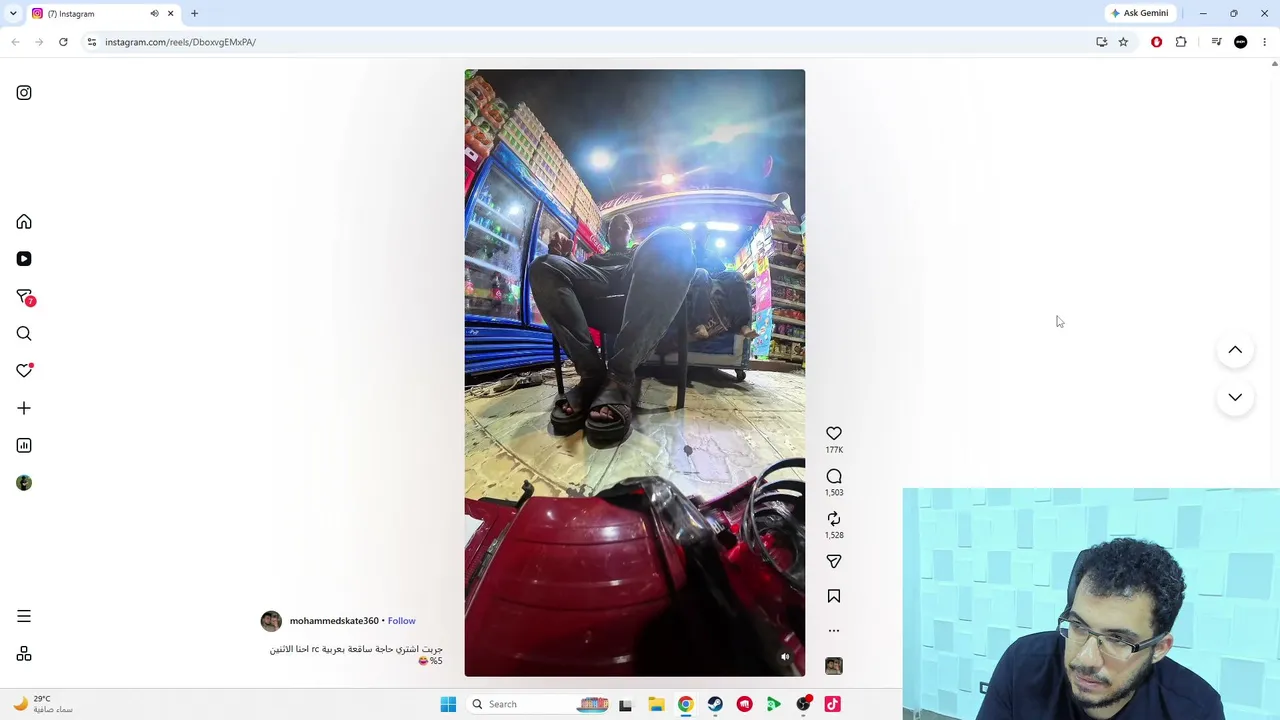
Task: Reload the current page
Action: tap(63, 42)
